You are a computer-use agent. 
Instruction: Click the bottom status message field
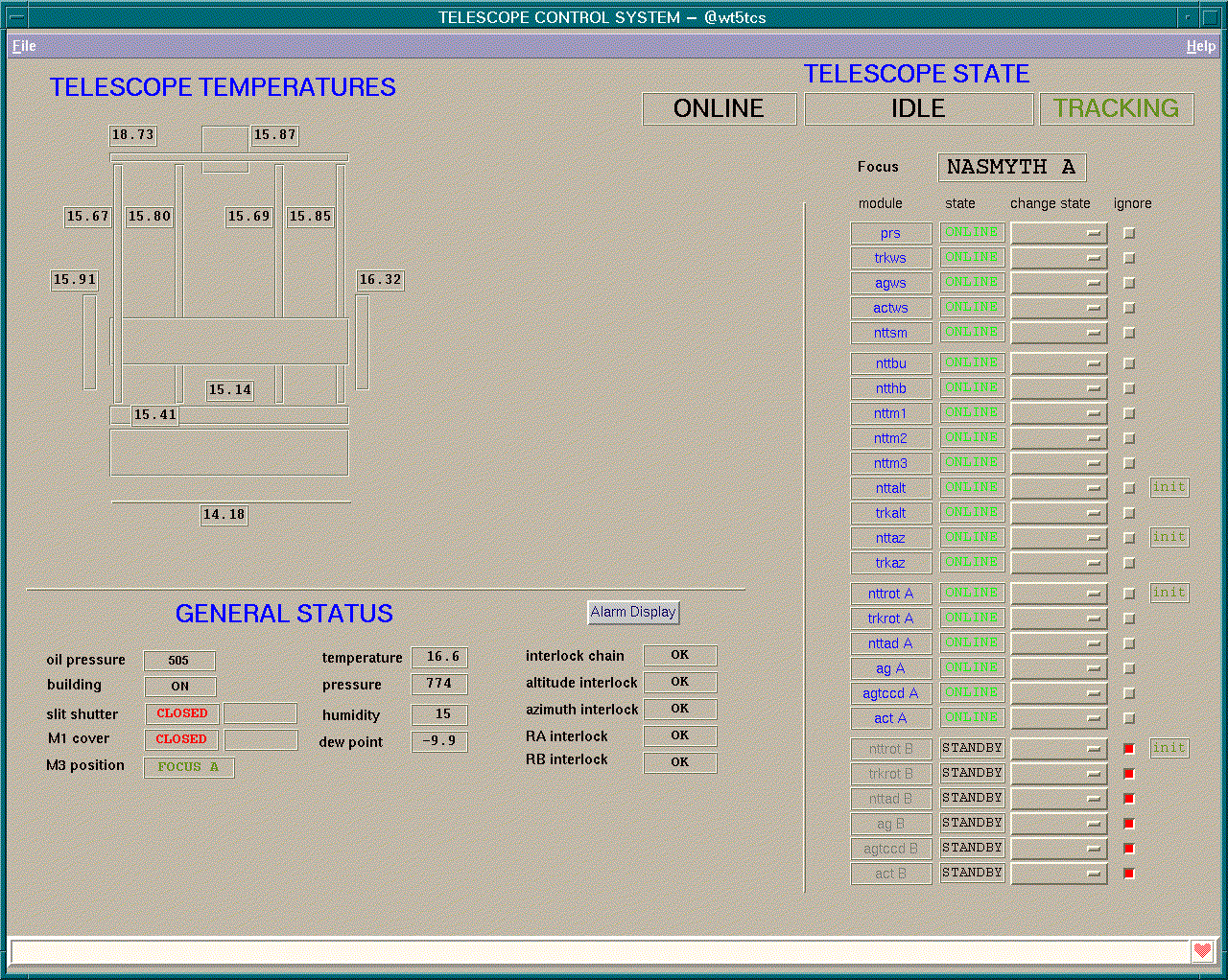click(600, 951)
